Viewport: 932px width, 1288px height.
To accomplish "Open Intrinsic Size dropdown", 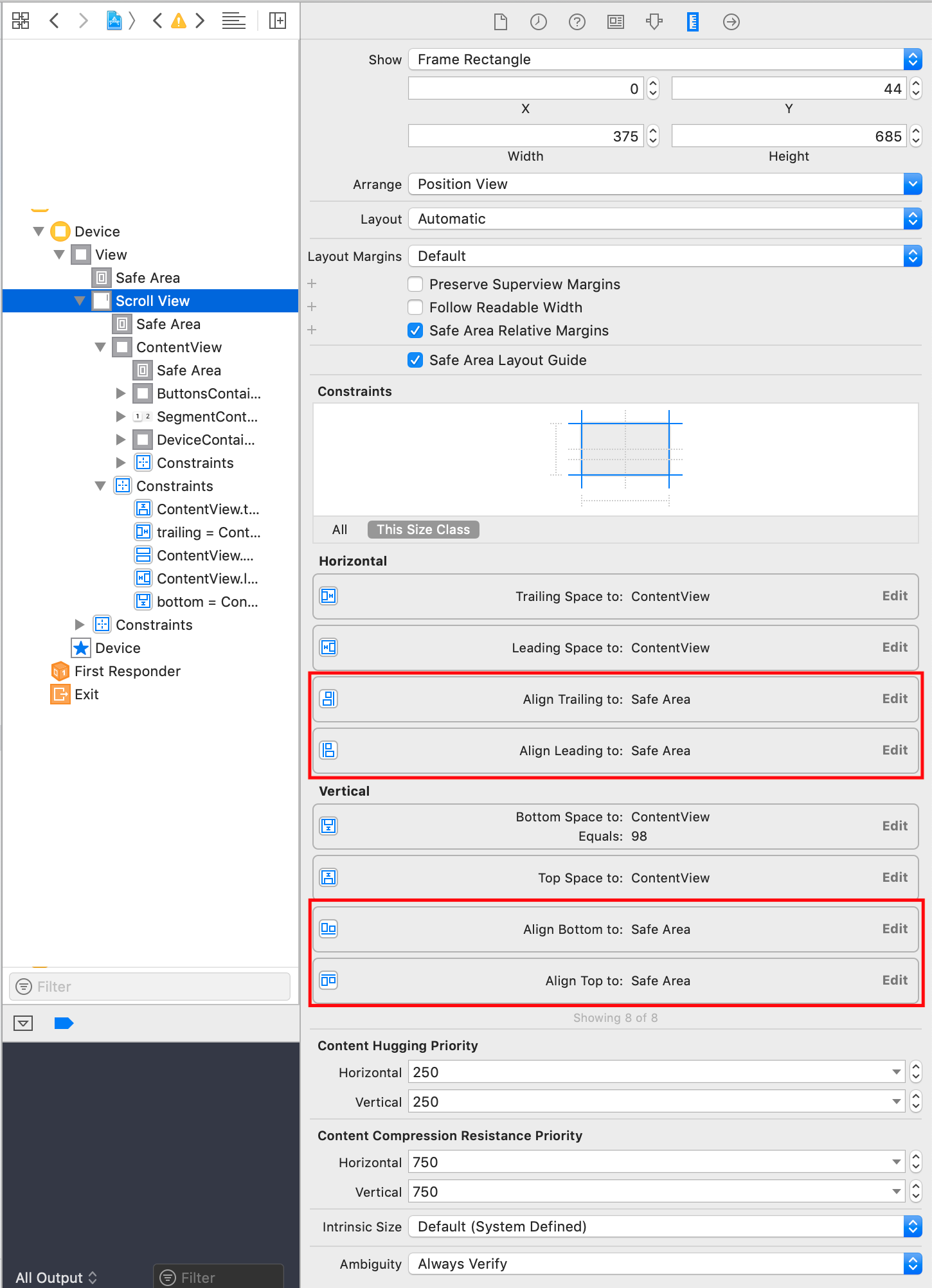I will pos(665,1226).
